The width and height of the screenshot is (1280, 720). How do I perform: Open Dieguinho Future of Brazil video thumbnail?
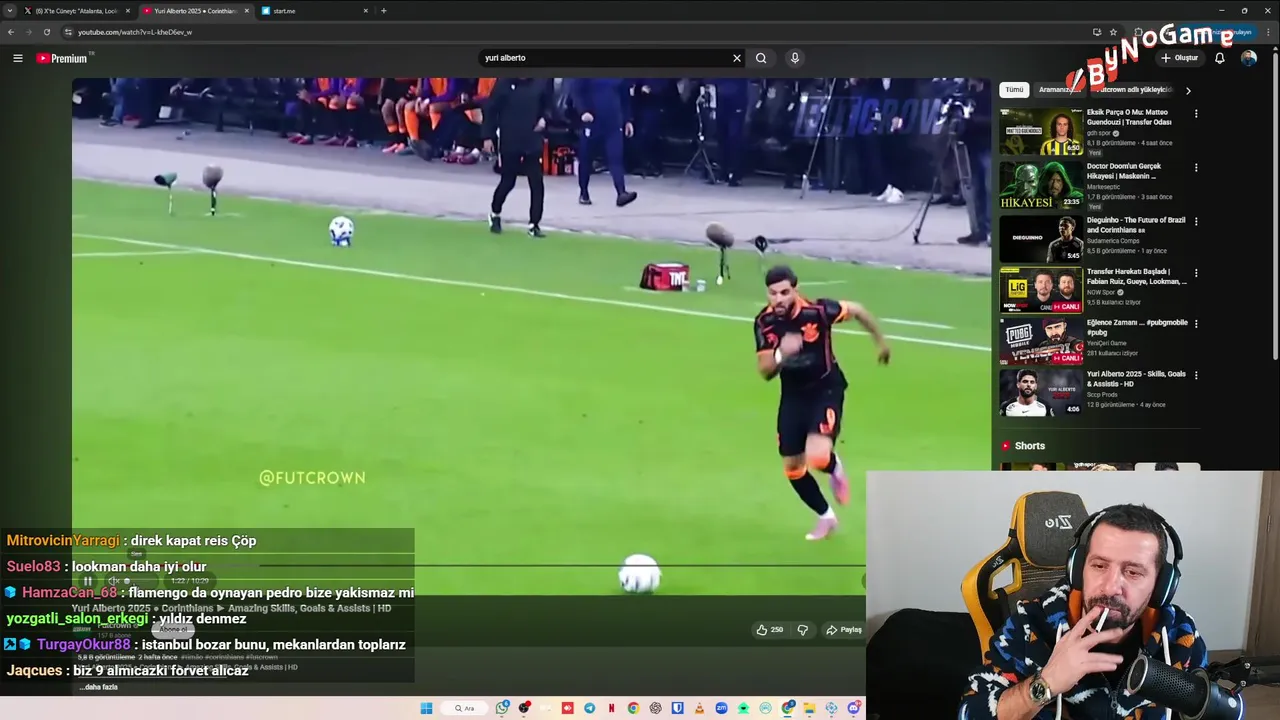point(1041,238)
